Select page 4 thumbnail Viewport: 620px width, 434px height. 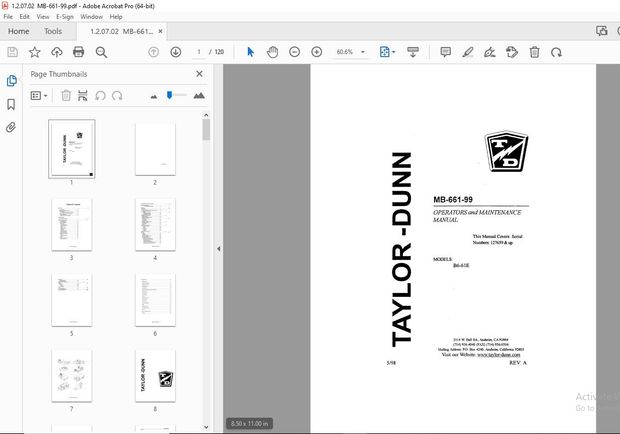(x=155, y=225)
